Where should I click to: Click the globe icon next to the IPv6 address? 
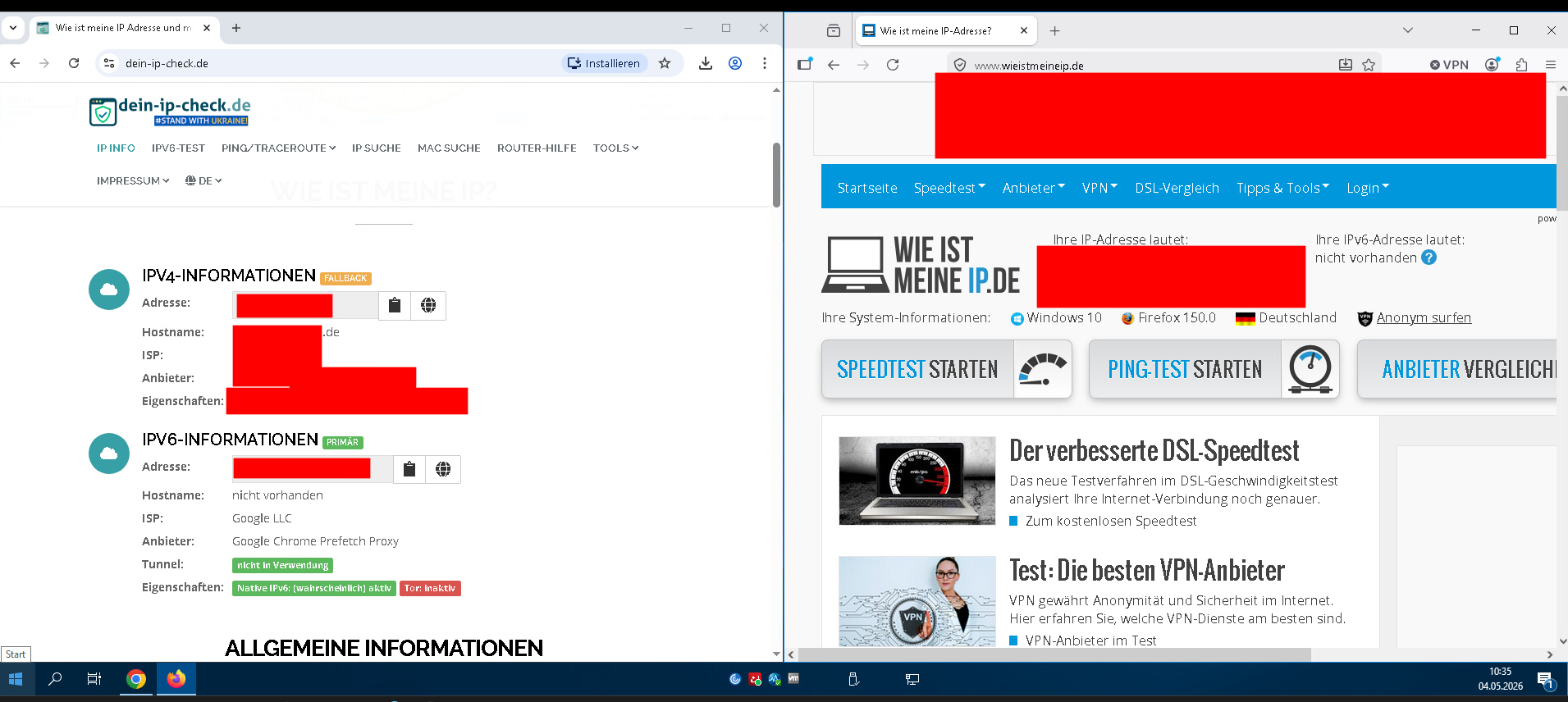point(443,469)
